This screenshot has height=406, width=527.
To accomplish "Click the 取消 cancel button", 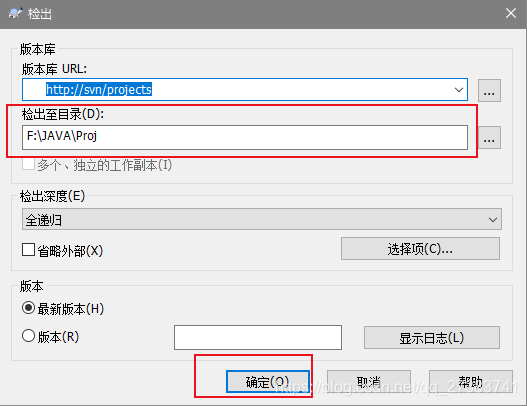I will click(x=369, y=381).
